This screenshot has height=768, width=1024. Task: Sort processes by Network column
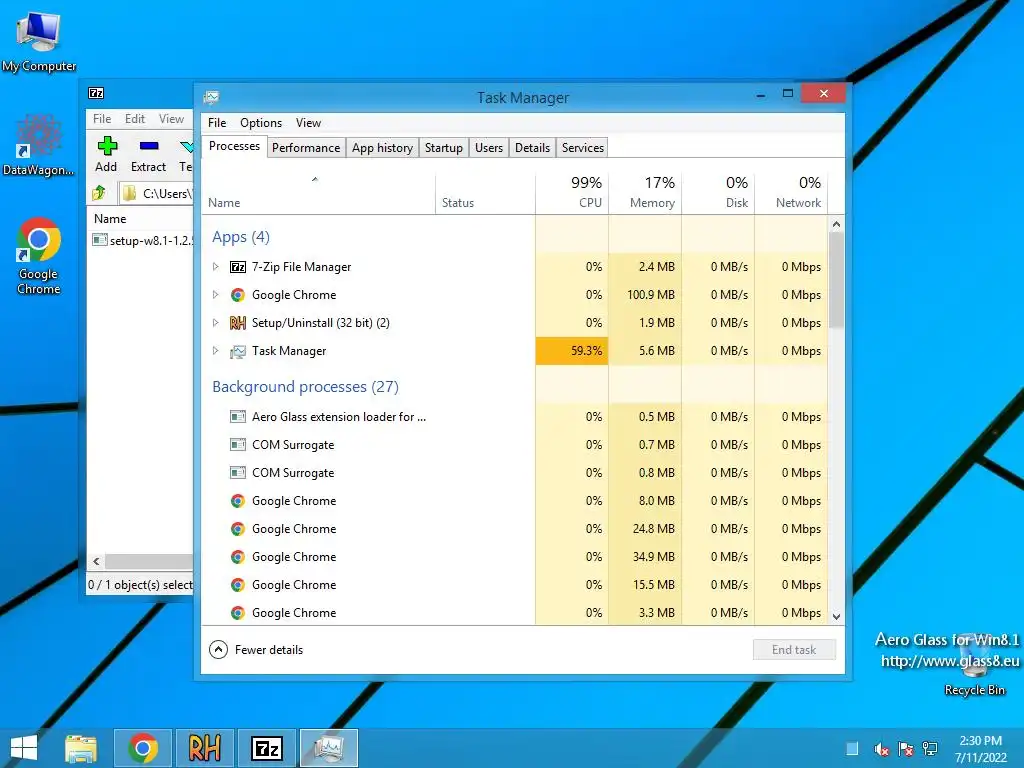792,192
